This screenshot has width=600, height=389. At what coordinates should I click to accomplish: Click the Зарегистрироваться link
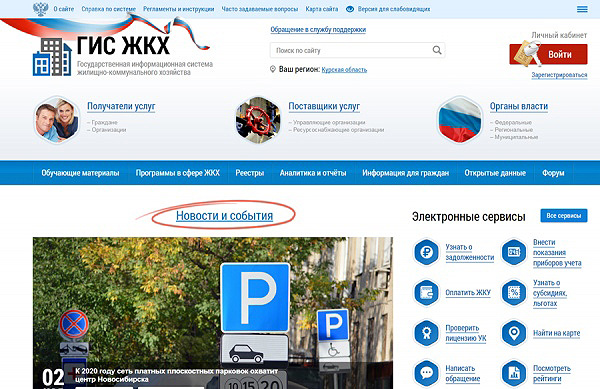(x=559, y=75)
